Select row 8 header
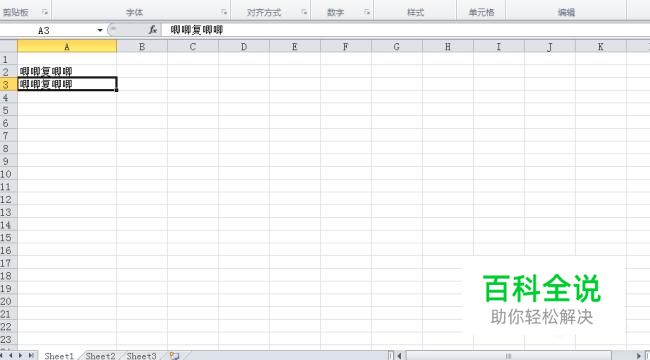Screen dimensions: 650x360 click(8, 148)
